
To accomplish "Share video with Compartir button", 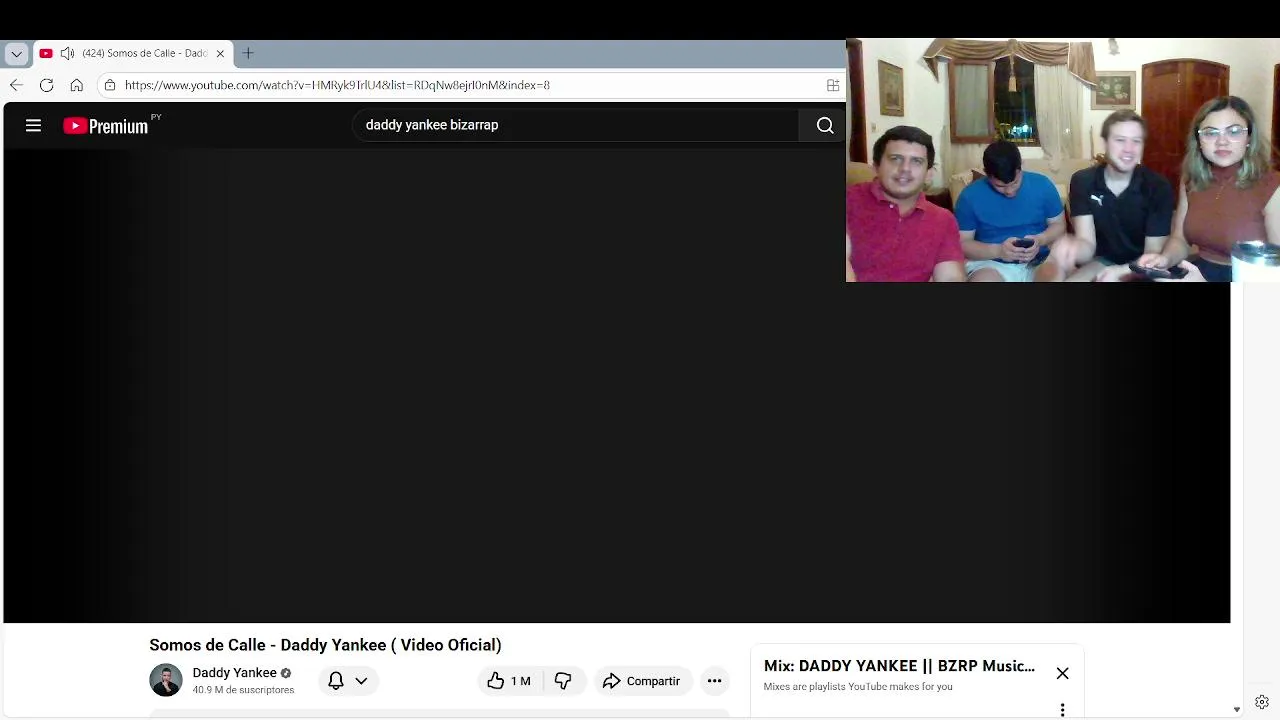I will [x=642, y=681].
